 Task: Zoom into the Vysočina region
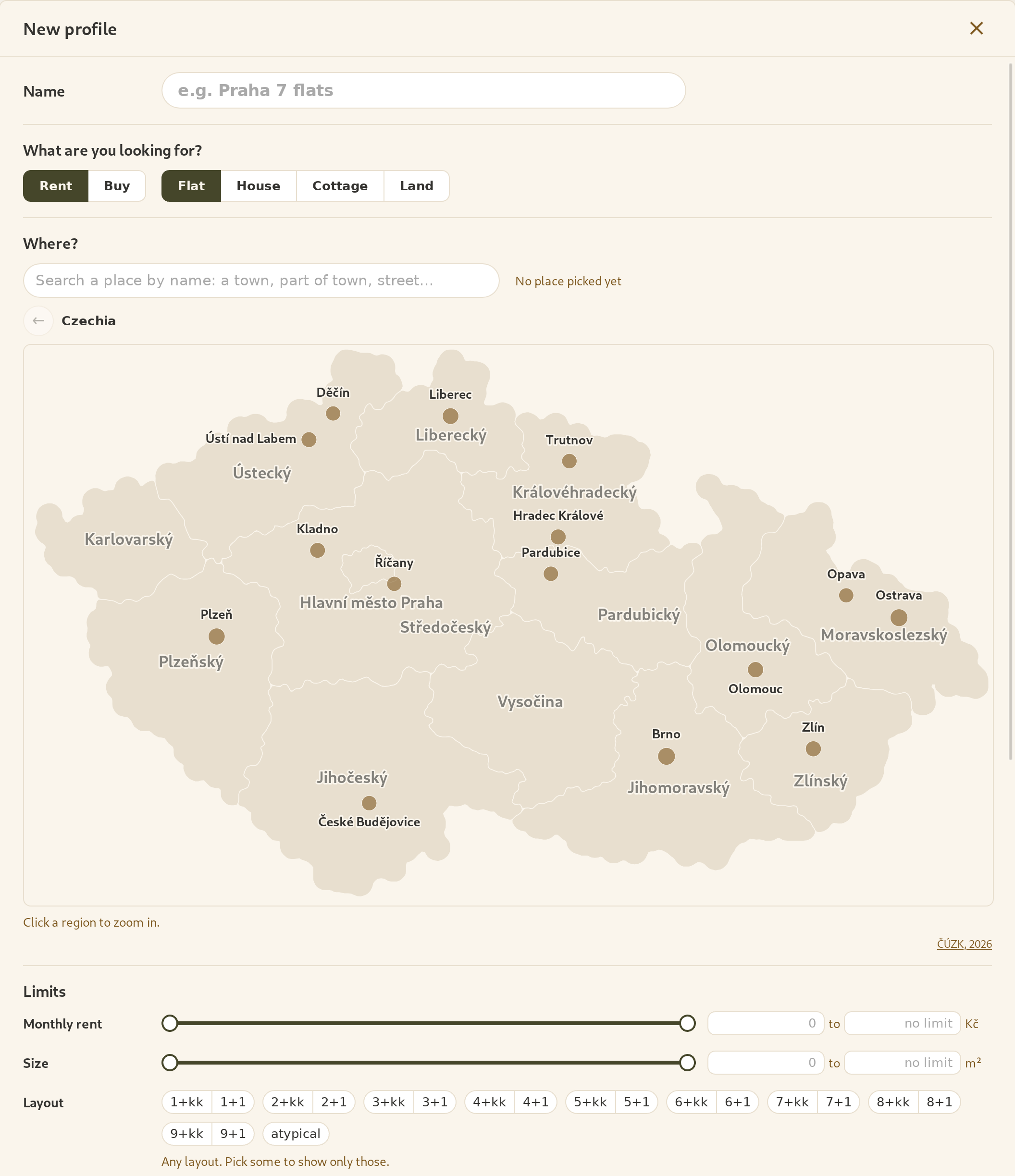[x=530, y=701]
